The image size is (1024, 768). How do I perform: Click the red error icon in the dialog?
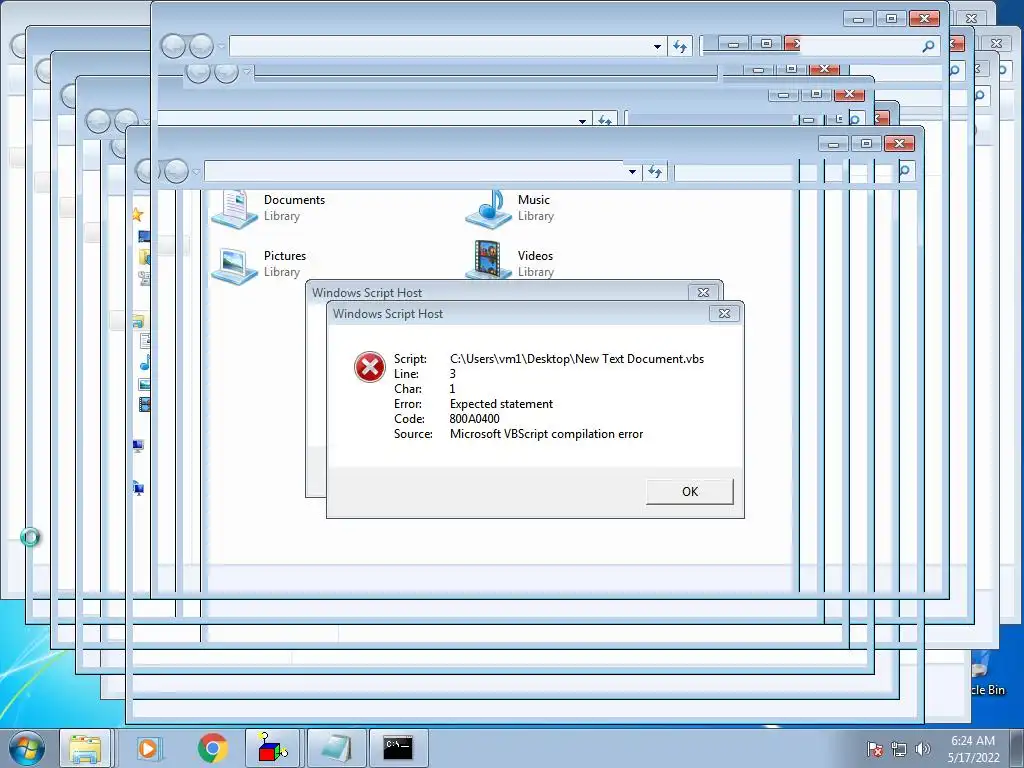pos(370,366)
